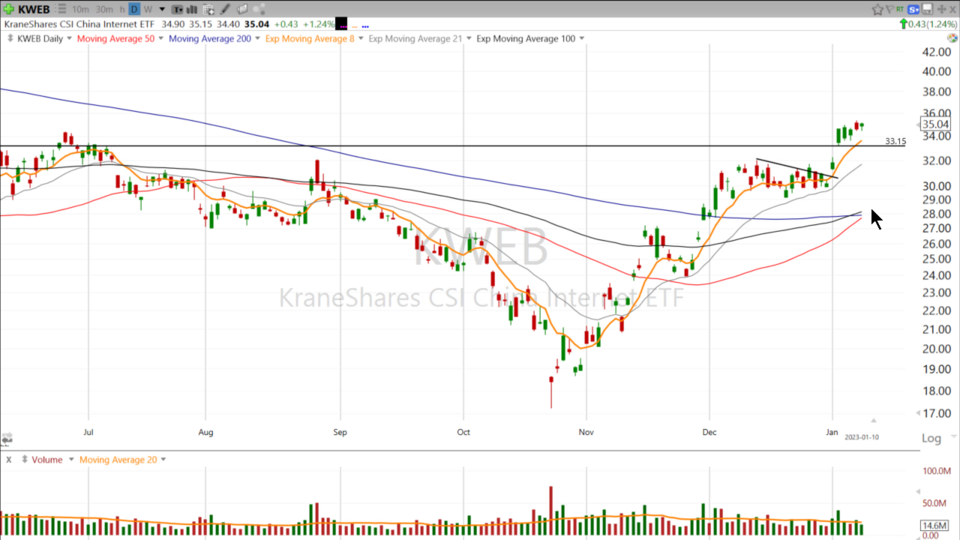Select the 30m timeframe

click(x=105, y=9)
